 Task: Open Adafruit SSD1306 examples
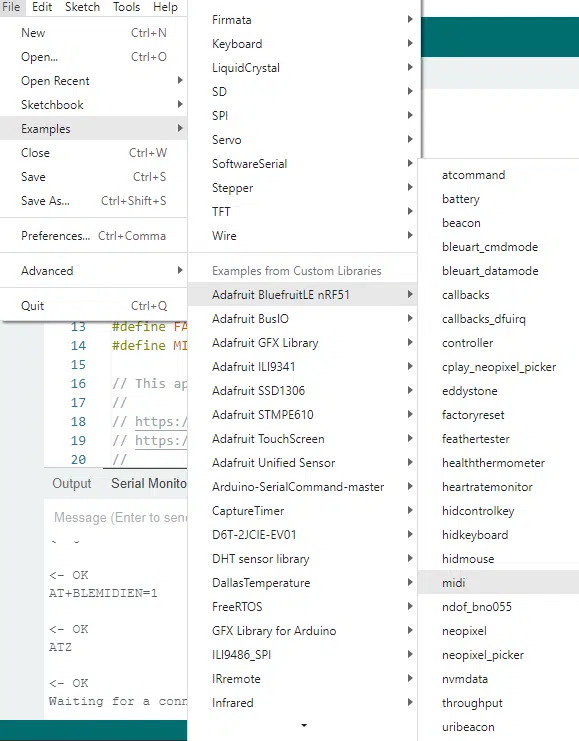302,391
